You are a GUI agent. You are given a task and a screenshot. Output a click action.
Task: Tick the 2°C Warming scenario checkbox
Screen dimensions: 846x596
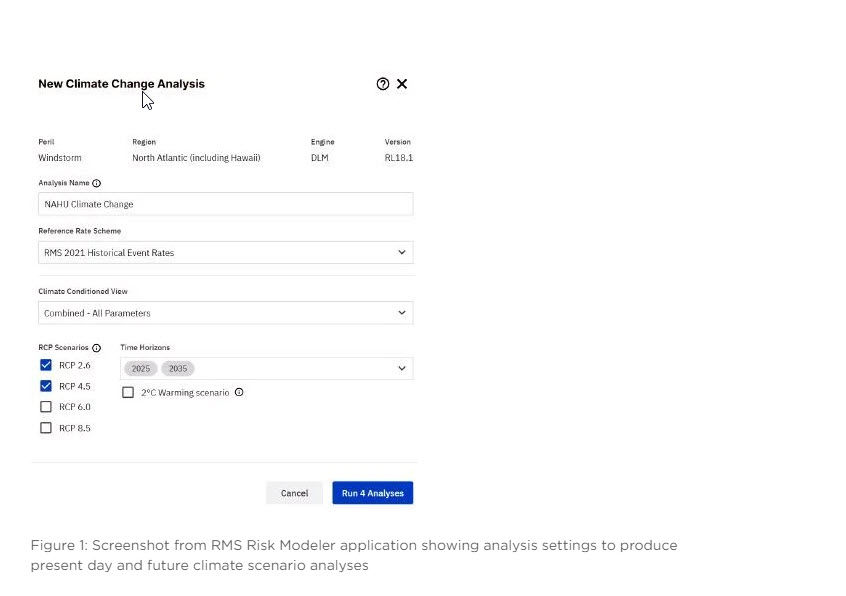(x=128, y=392)
